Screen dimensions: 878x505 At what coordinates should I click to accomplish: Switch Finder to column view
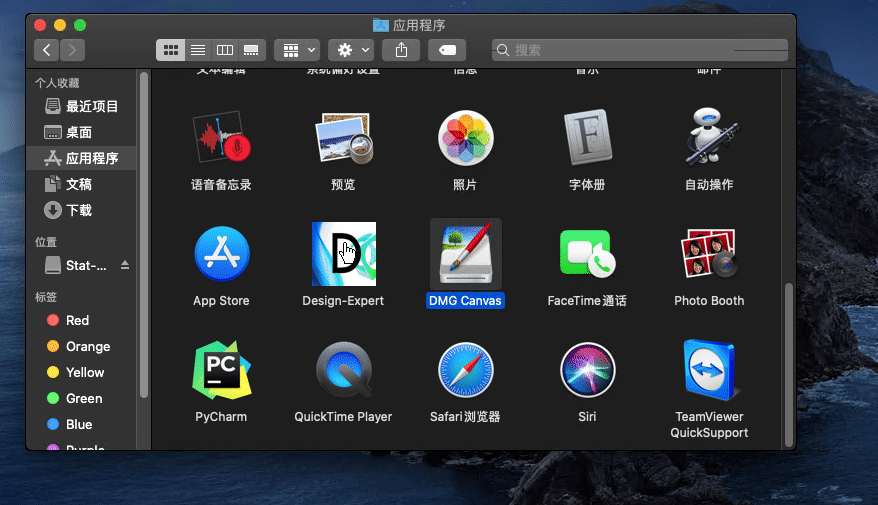click(x=225, y=50)
